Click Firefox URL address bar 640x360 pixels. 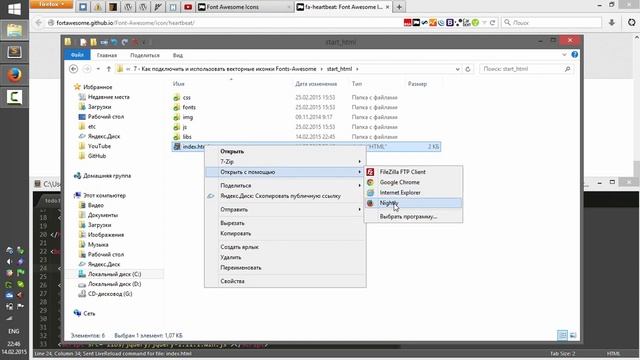tap(229, 23)
